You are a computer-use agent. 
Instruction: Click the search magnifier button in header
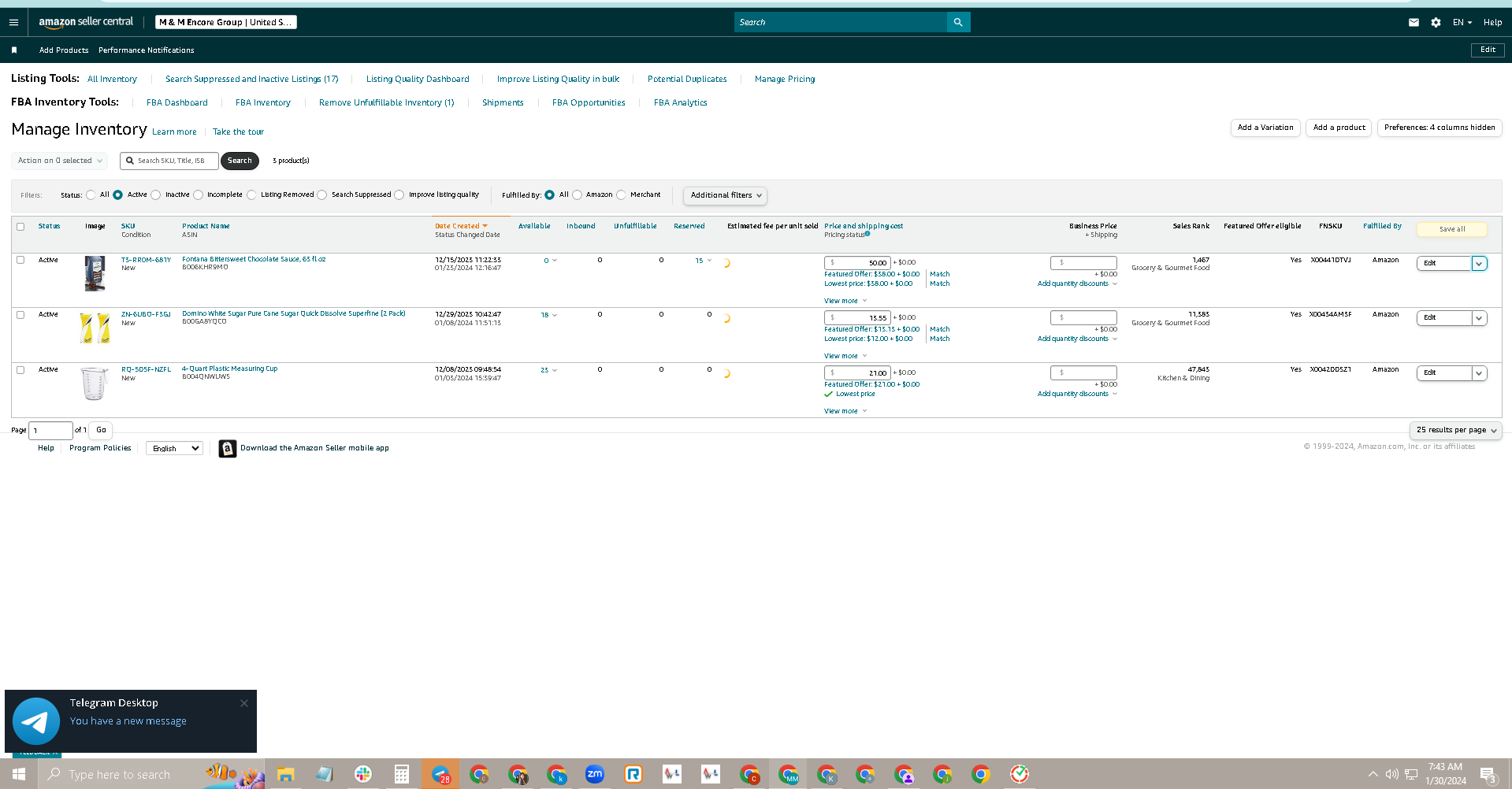[958, 22]
